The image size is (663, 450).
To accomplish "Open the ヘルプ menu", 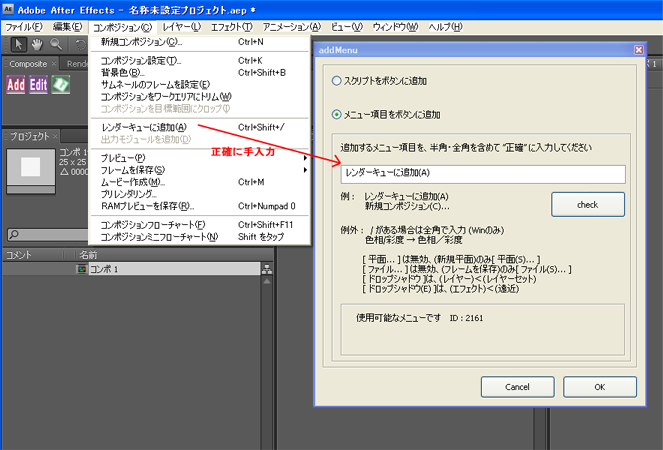I will [445, 27].
